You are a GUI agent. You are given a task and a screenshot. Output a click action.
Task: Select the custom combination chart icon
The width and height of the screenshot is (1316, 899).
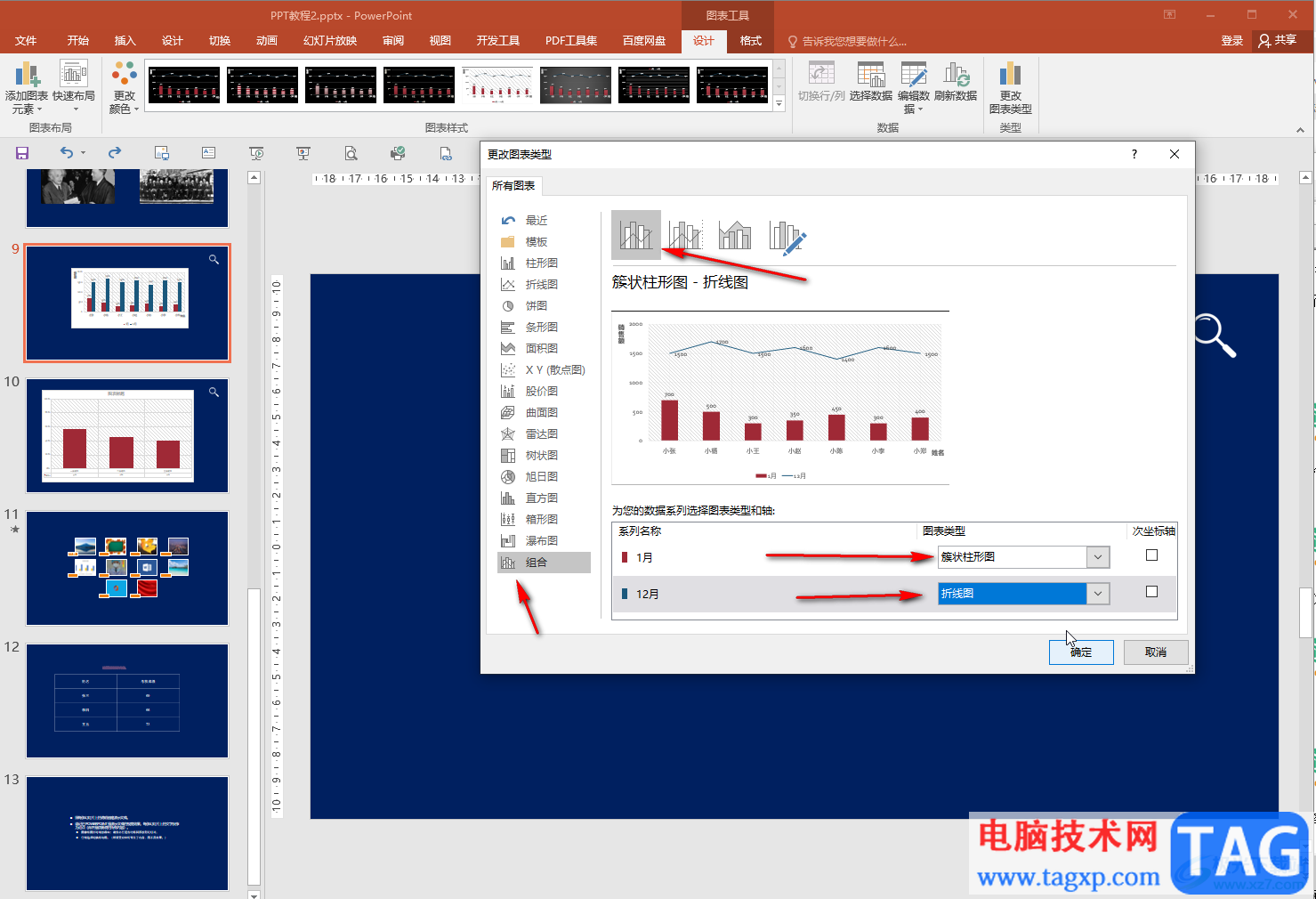(787, 236)
